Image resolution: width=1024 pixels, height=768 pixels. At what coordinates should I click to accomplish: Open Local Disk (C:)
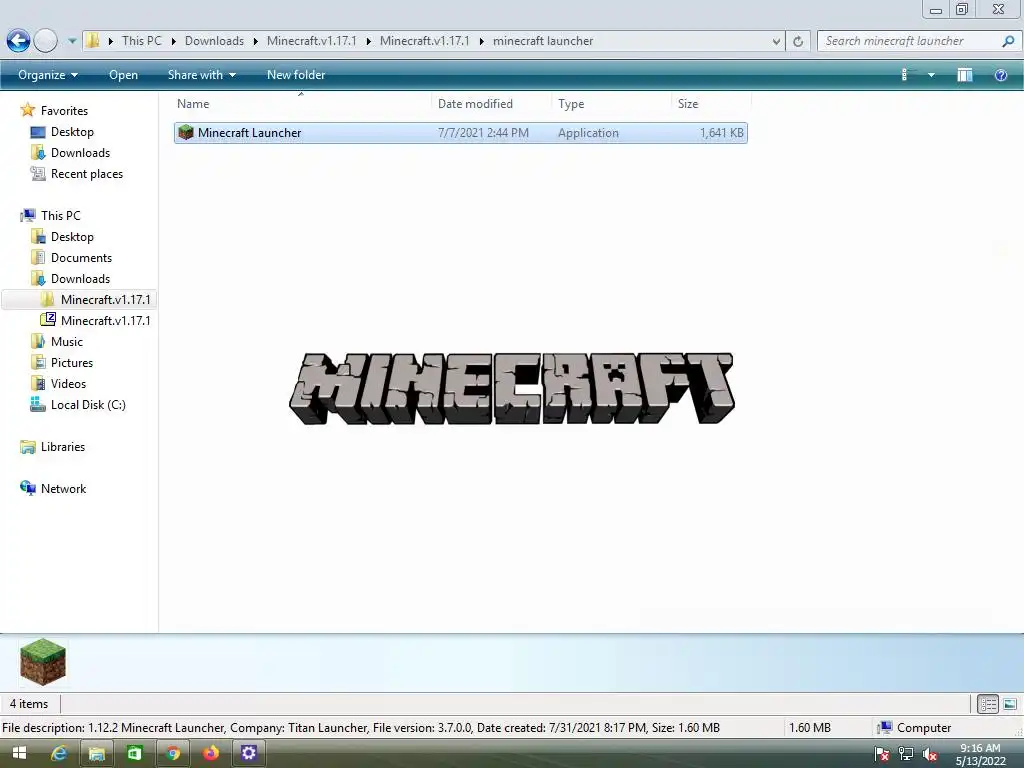point(88,404)
